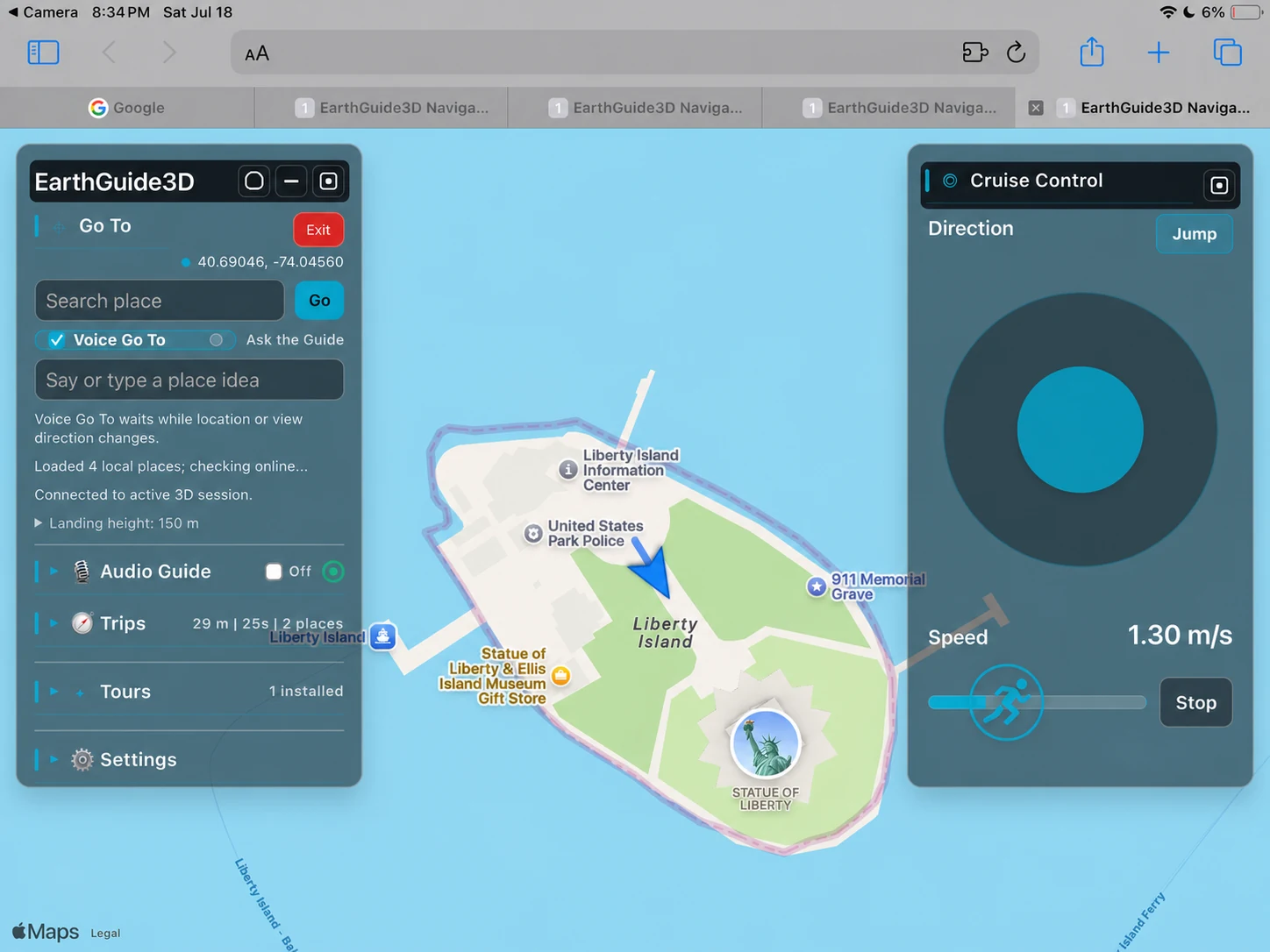
Task: Uncheck the Voice Go To checkbox
Action: click(56, 340)
